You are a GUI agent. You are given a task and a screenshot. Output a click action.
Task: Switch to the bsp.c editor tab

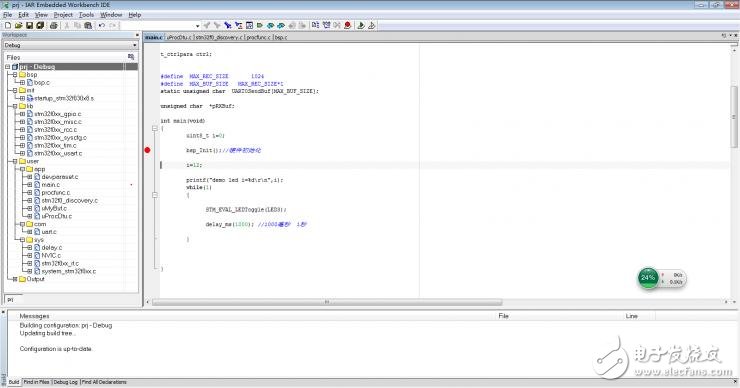pos(281,37)
